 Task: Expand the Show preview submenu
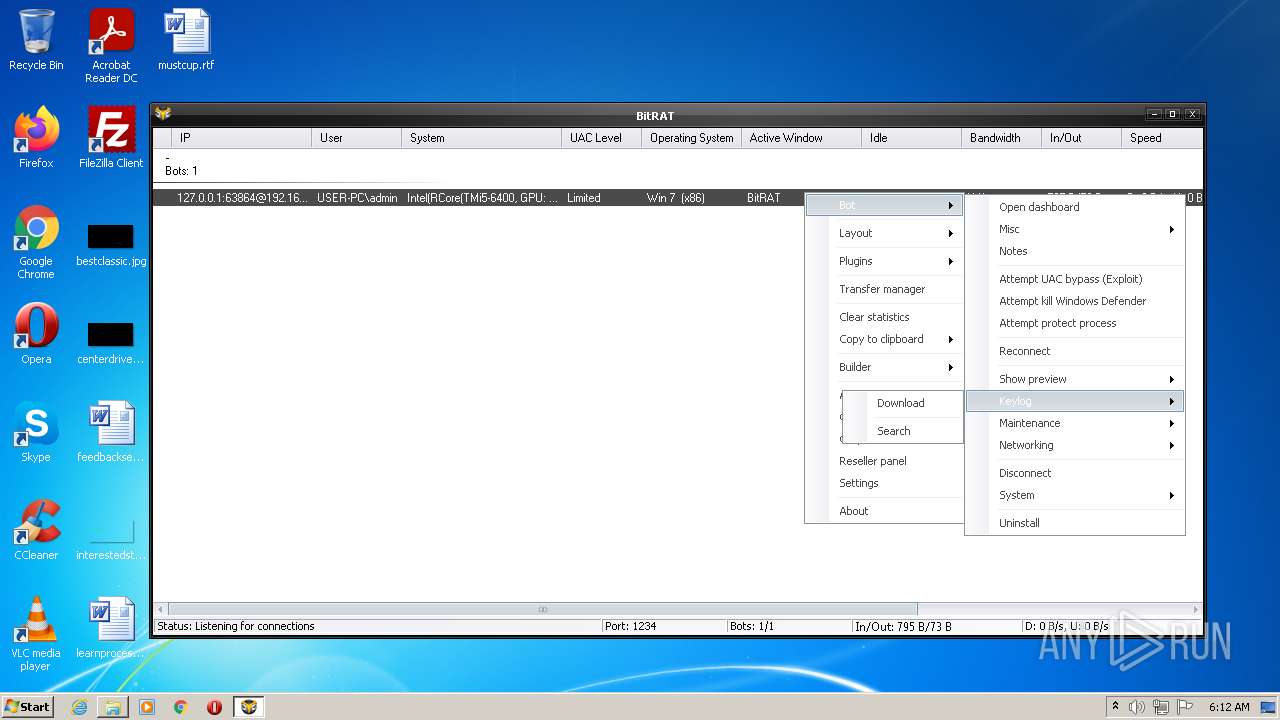pos(1075,379)
